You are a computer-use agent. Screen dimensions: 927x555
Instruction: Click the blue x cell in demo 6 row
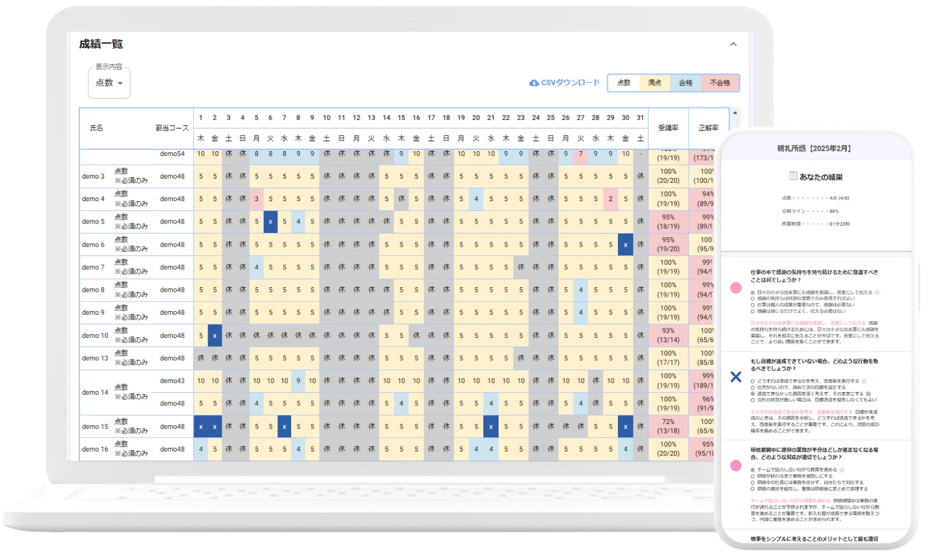(x=625, y=244)
